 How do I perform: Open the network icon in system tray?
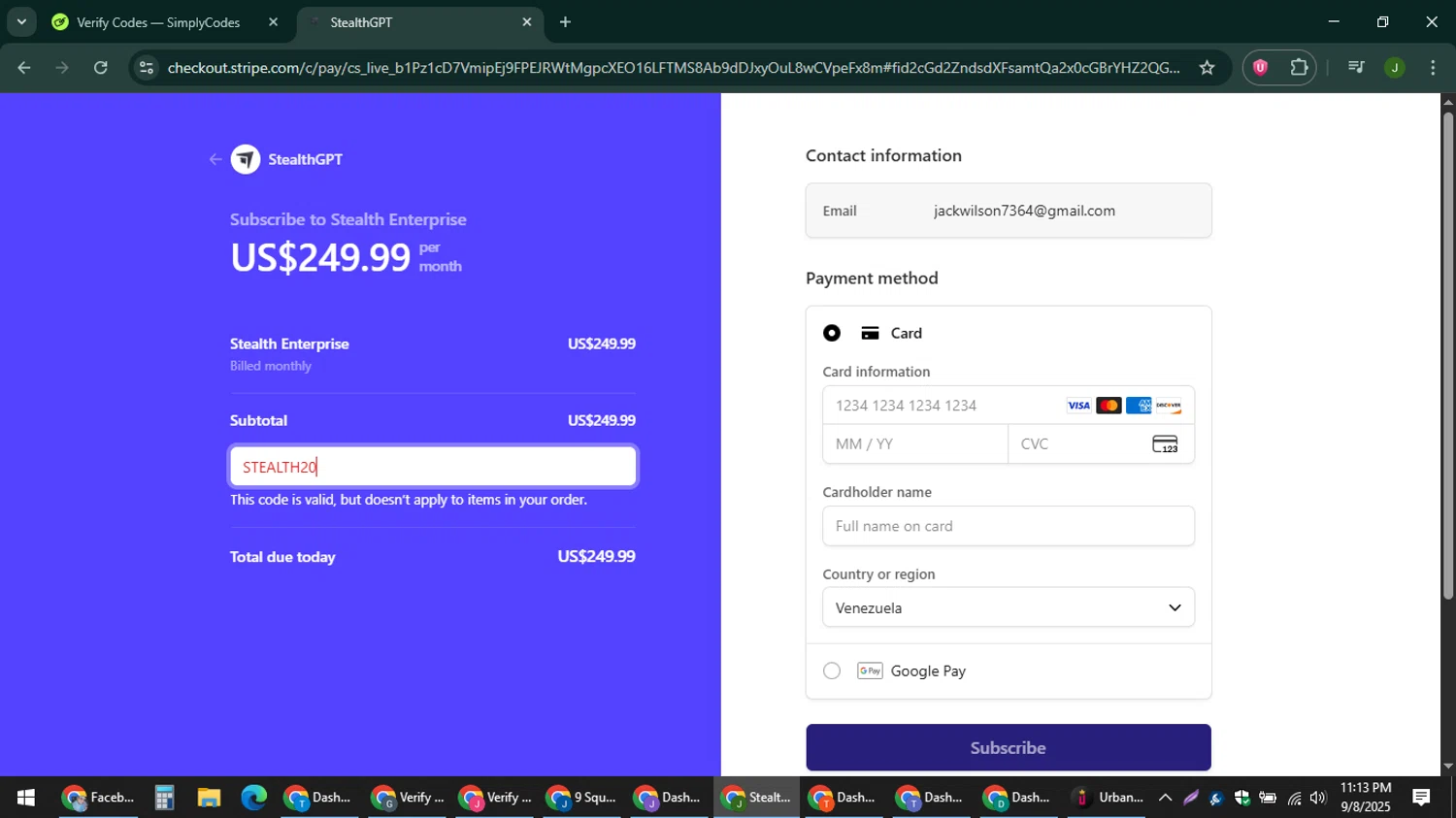(x=1294, y=798)
